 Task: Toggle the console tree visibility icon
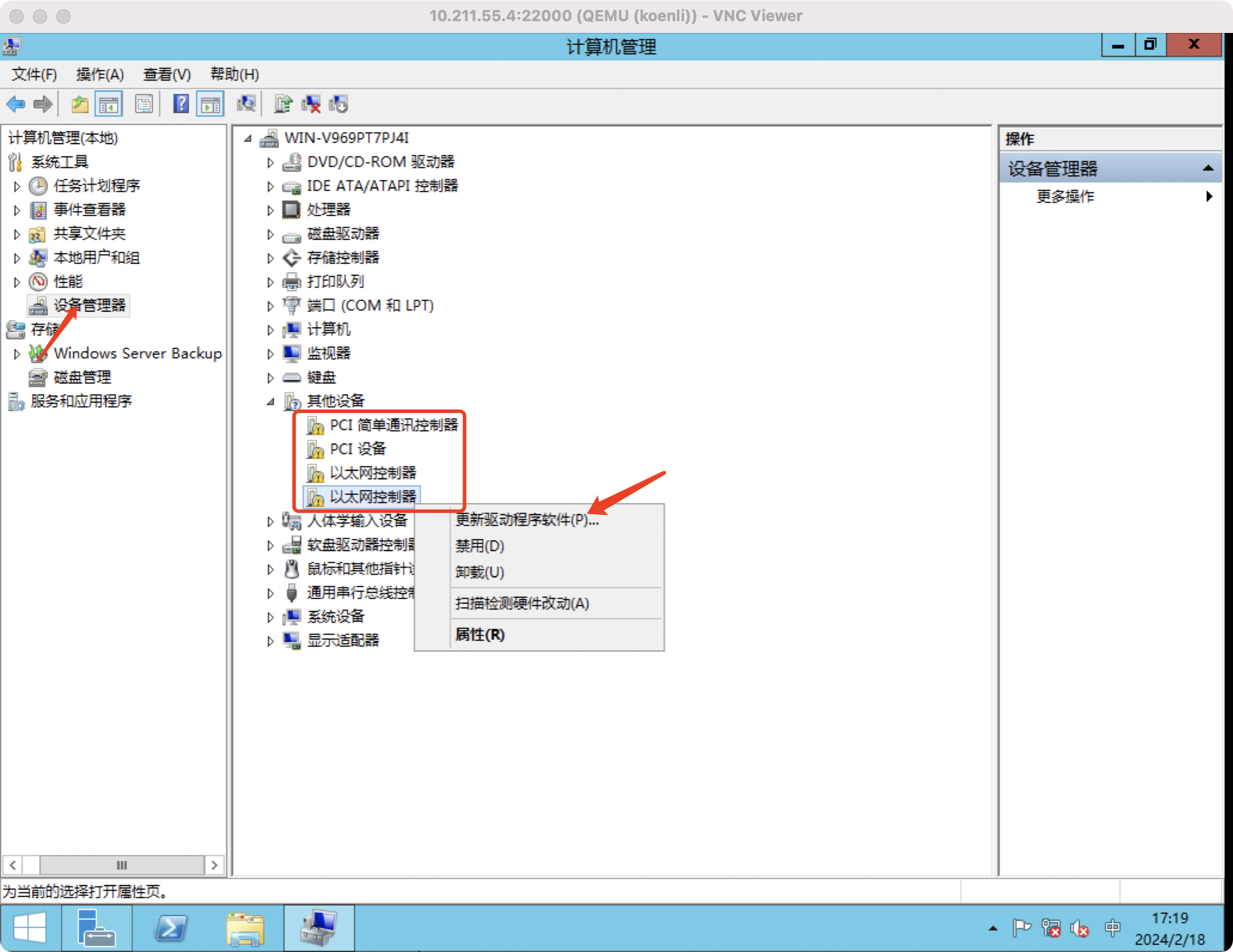[108, 104]
